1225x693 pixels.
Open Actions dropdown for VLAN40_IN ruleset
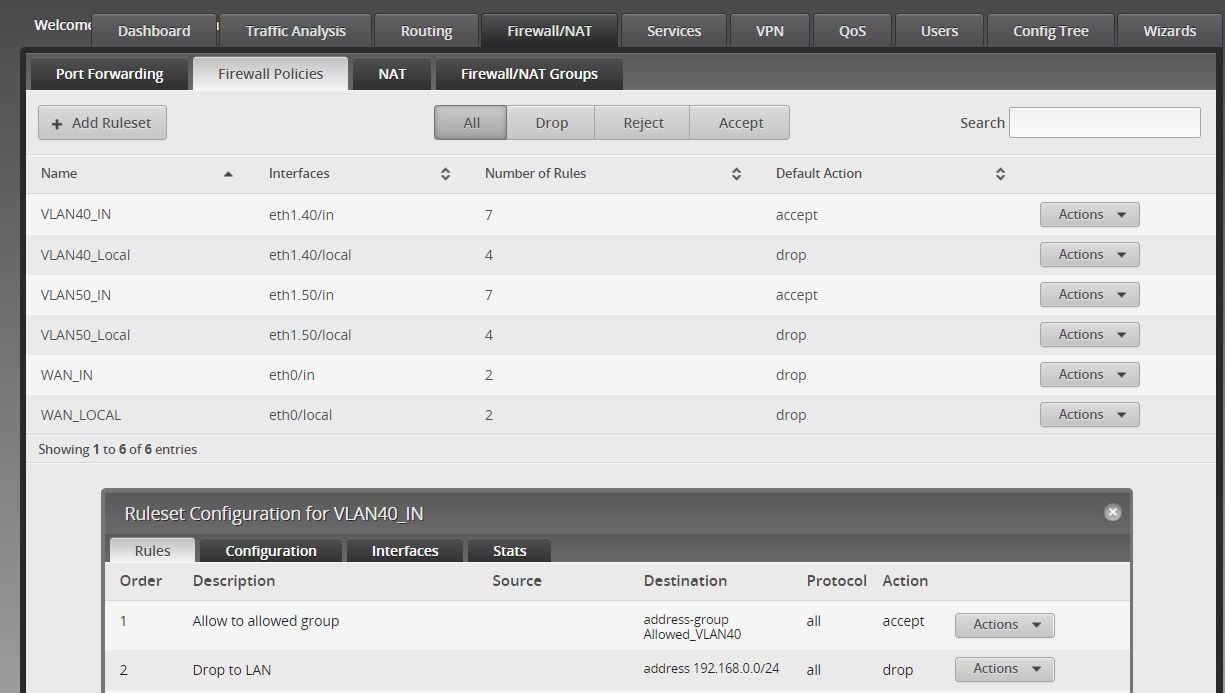click(1089, 215)
